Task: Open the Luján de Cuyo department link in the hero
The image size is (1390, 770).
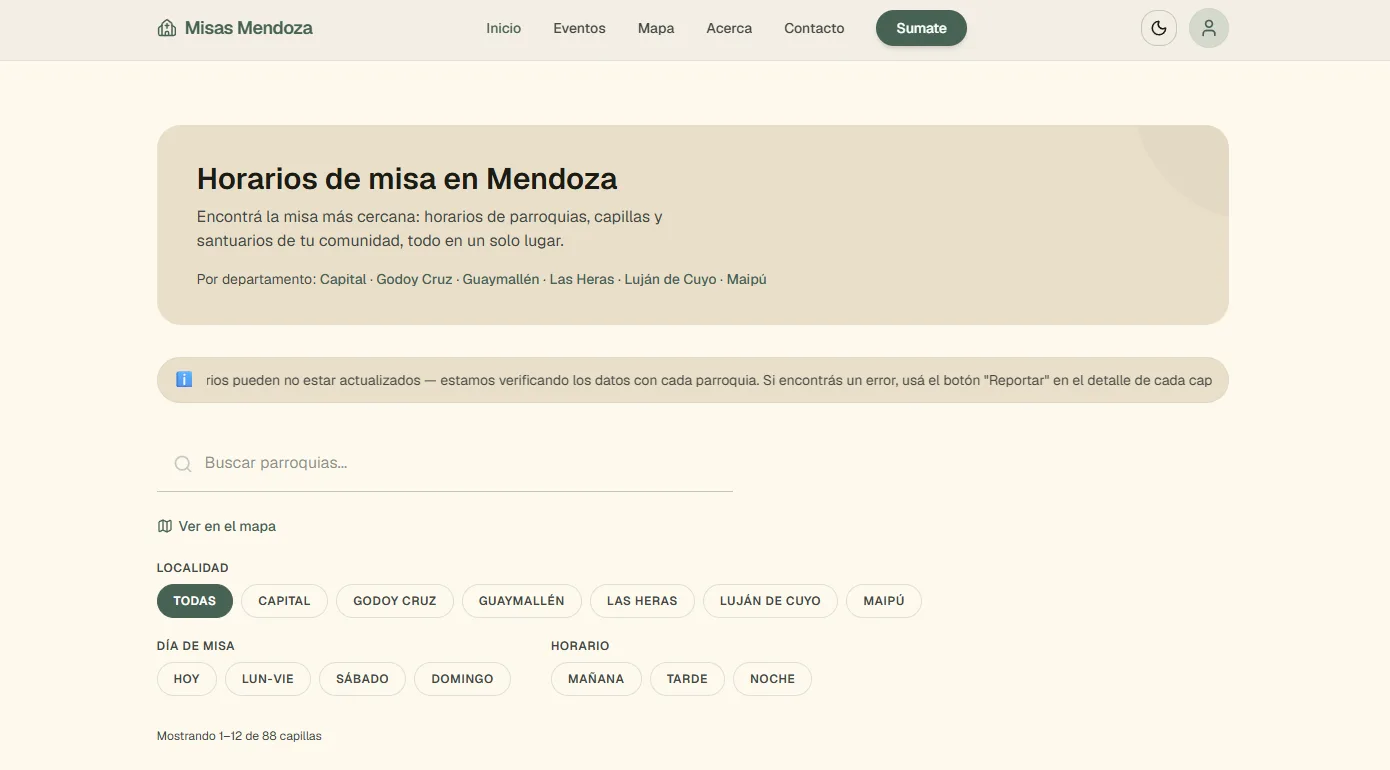Action: [670, 279]
